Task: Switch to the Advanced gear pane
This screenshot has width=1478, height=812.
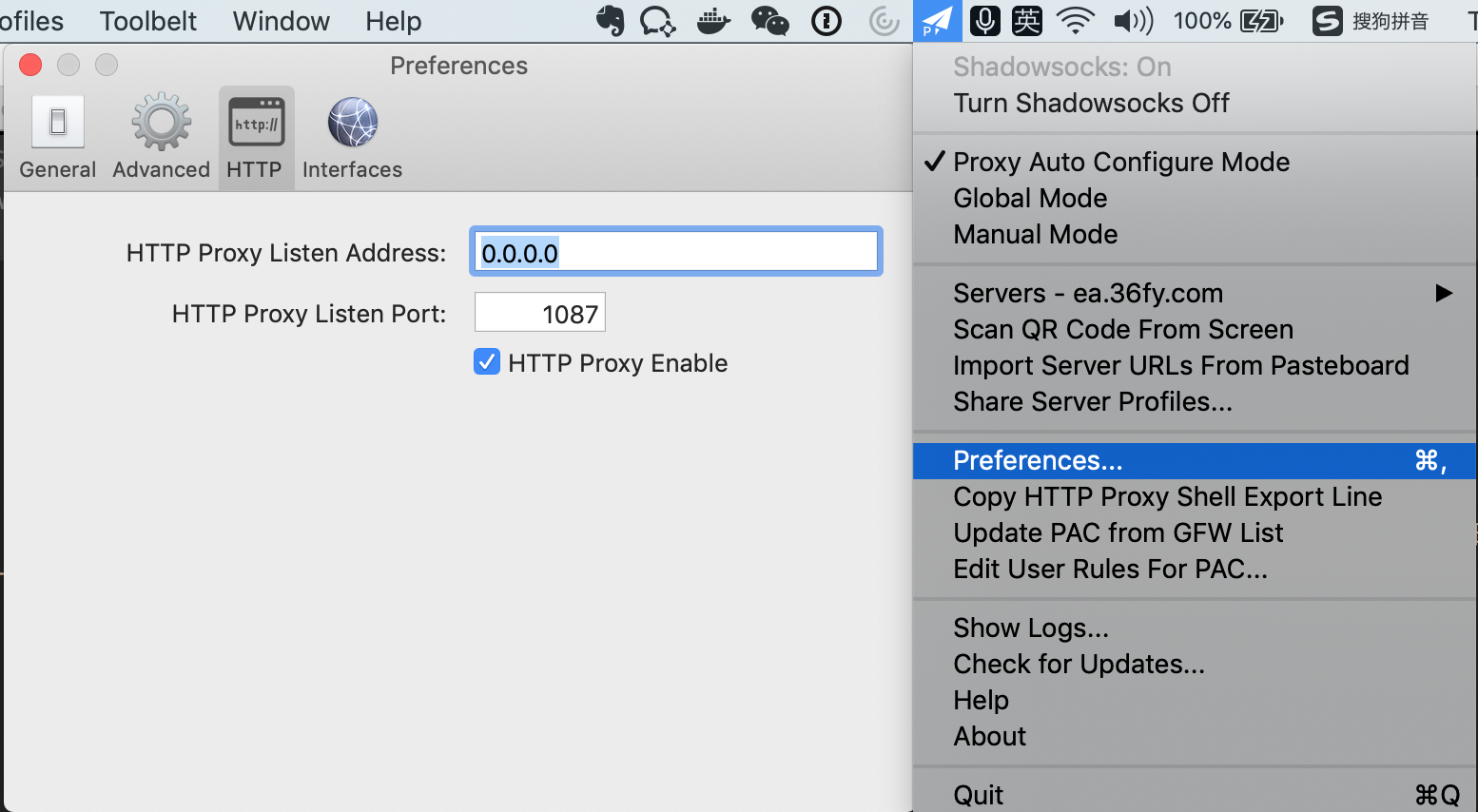Action: click(x=161, y=138)
